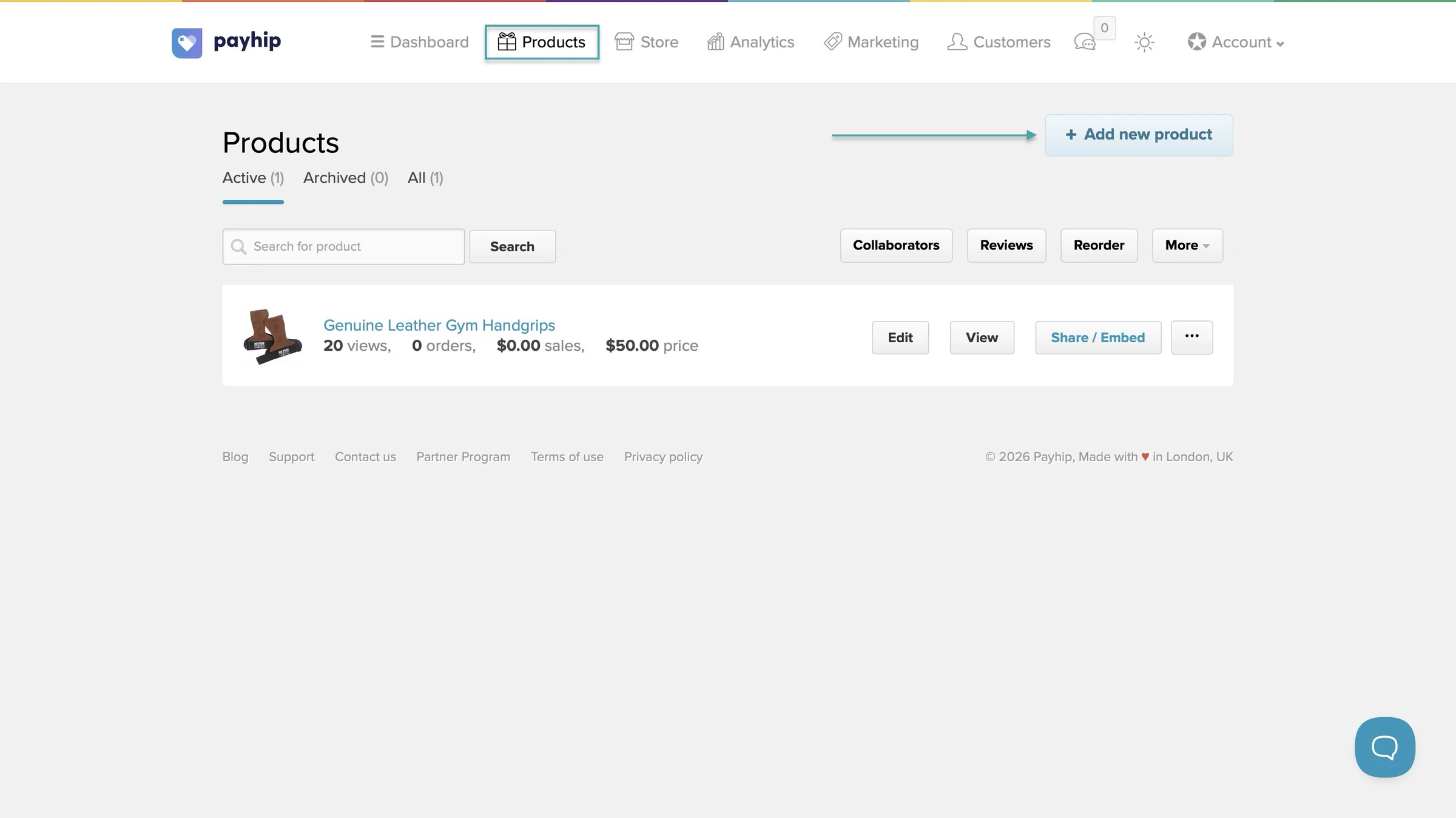The height and width of the screenshot is (818, 1456).
Task: Open the Blog footer link
Action: (235, 457)
